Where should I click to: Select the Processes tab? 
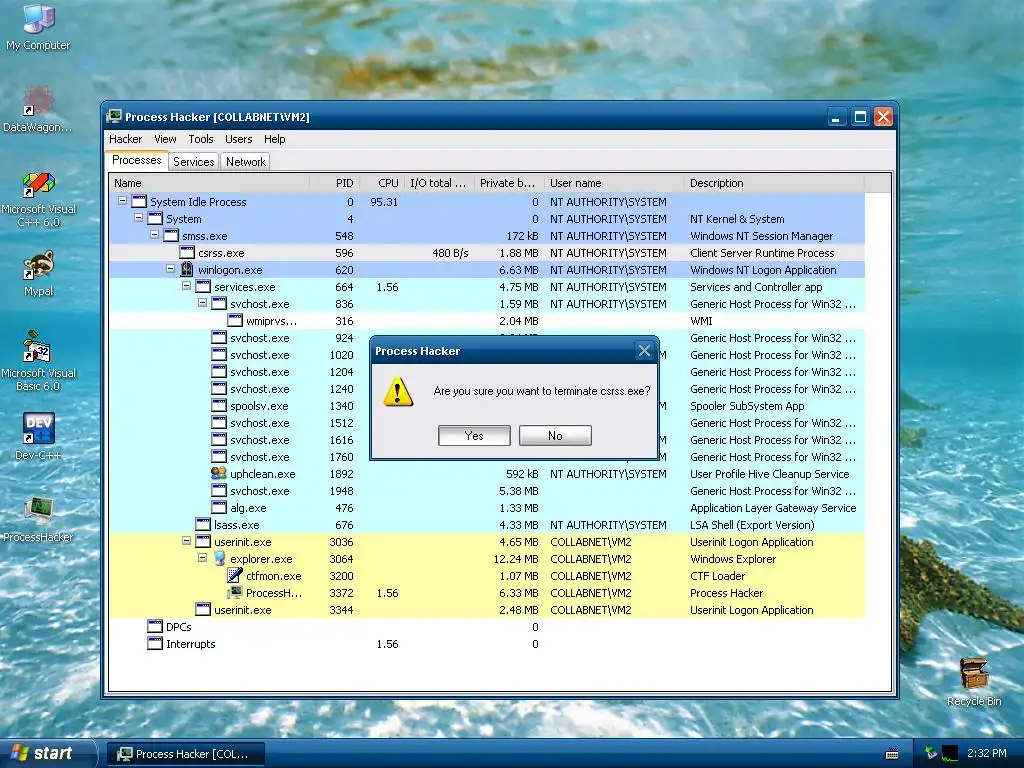[136, 160]
